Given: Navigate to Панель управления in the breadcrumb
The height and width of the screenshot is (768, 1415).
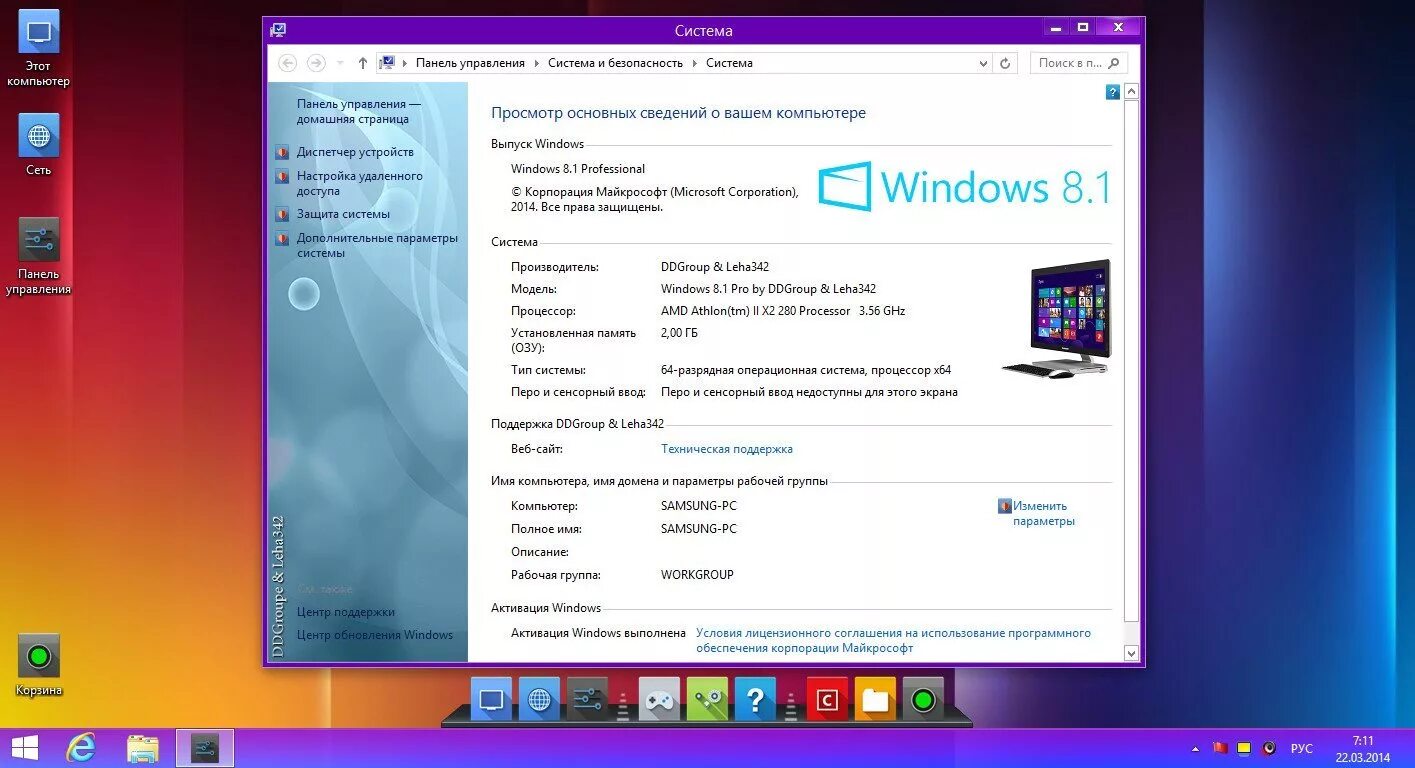Looking at the screenshot, I should tap(471, 62).
